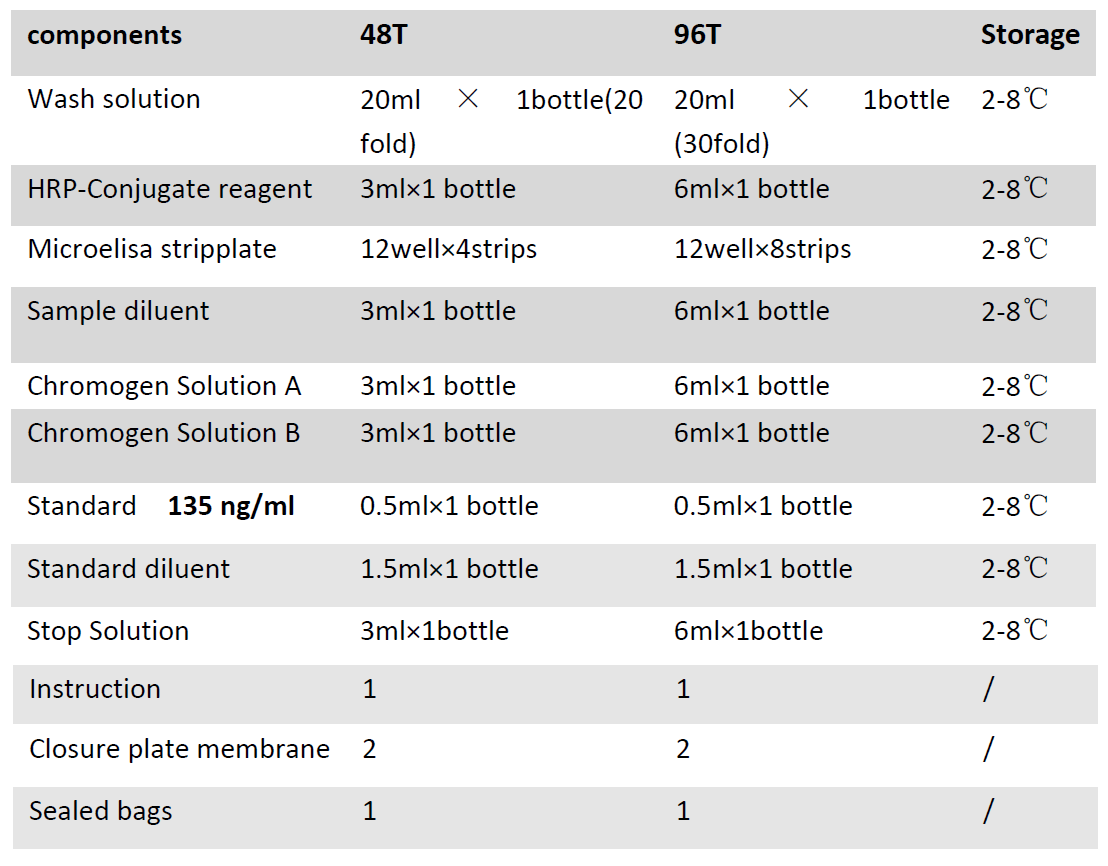This screenshot has height=866, width=1108.
Task: Click the "Chromogen Solution B" label
Action: coord(164,433)
